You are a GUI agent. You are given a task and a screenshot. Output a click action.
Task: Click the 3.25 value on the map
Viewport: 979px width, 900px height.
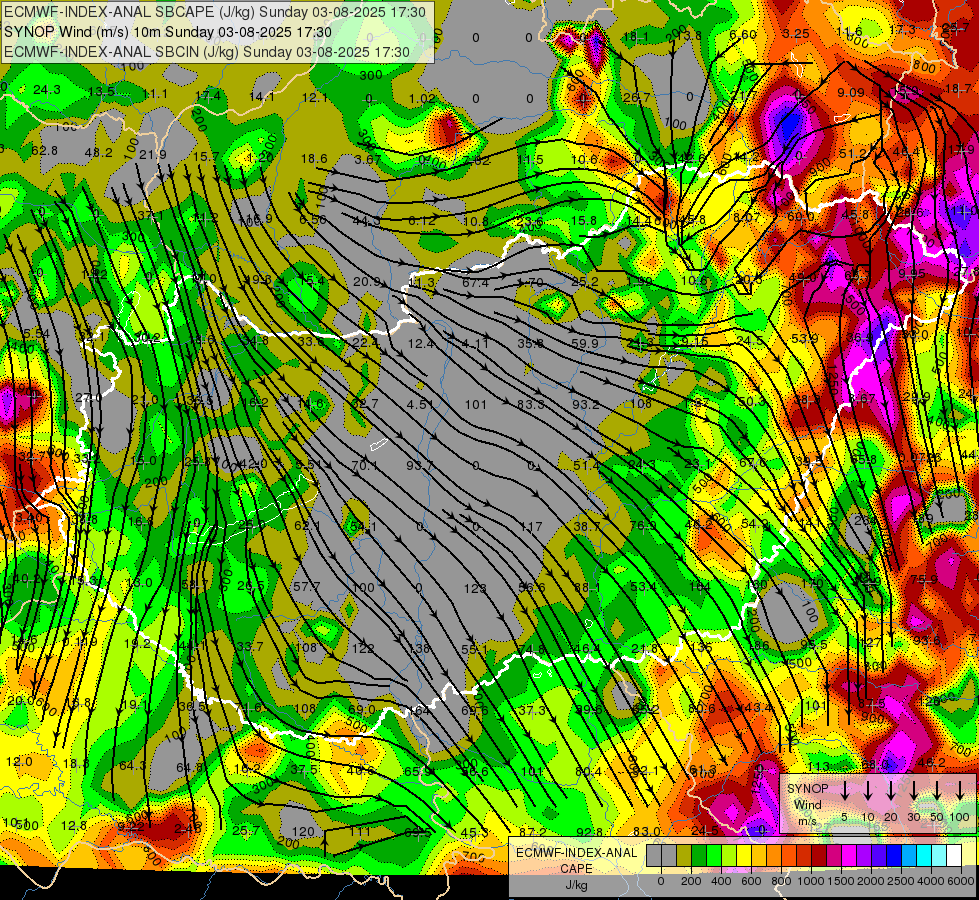point(796,34)
